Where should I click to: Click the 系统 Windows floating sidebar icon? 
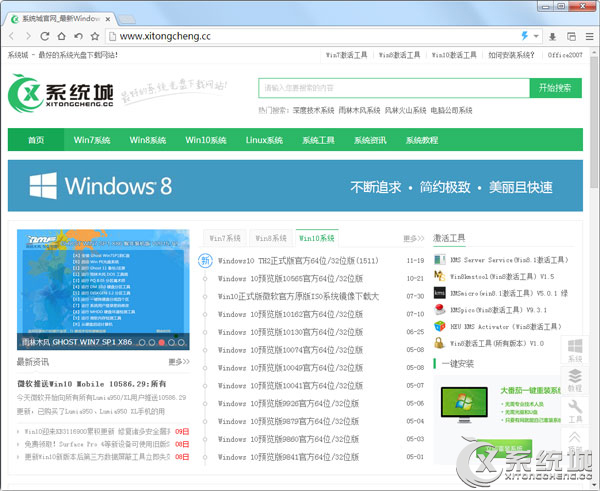pyautogui.click(x=575, y=350)
